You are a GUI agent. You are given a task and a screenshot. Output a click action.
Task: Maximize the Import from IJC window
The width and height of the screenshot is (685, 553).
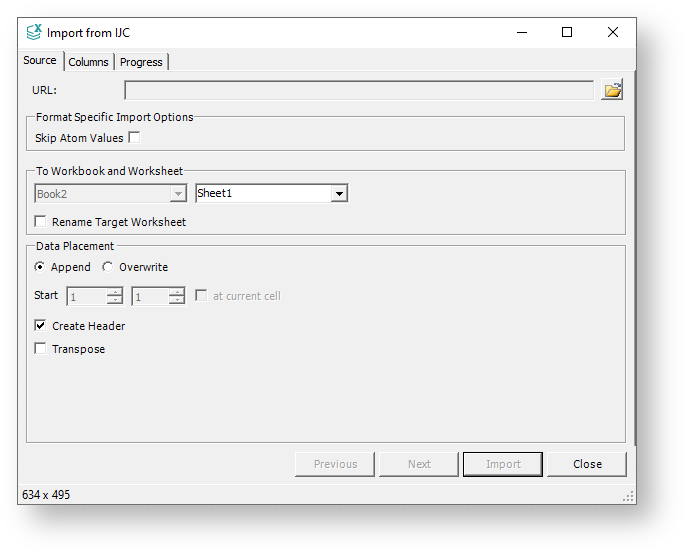(x=567, y=32)
